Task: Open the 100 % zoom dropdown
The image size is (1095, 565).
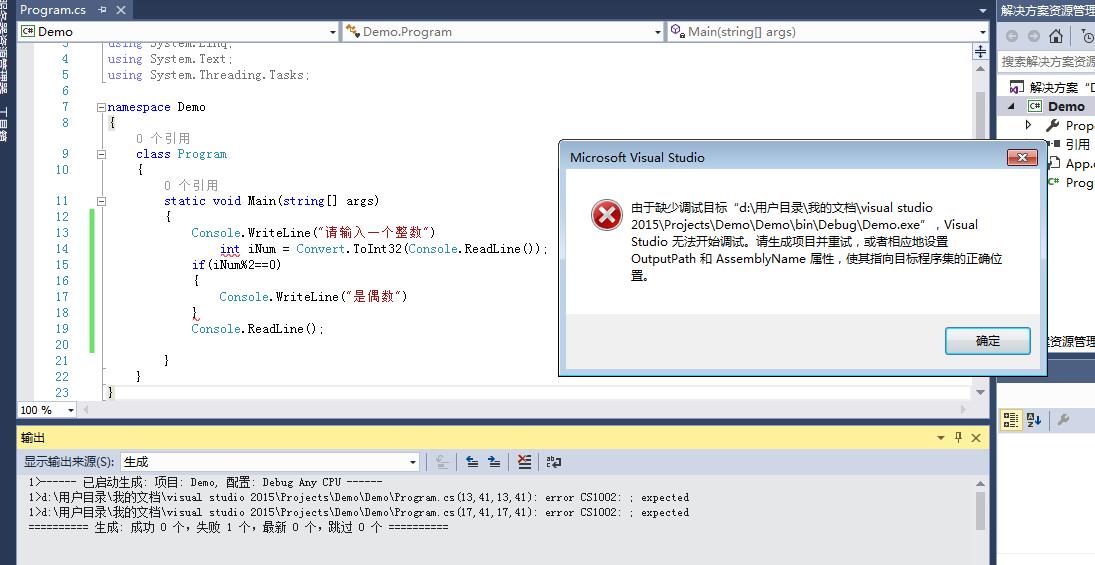Action: click(71, 410)
